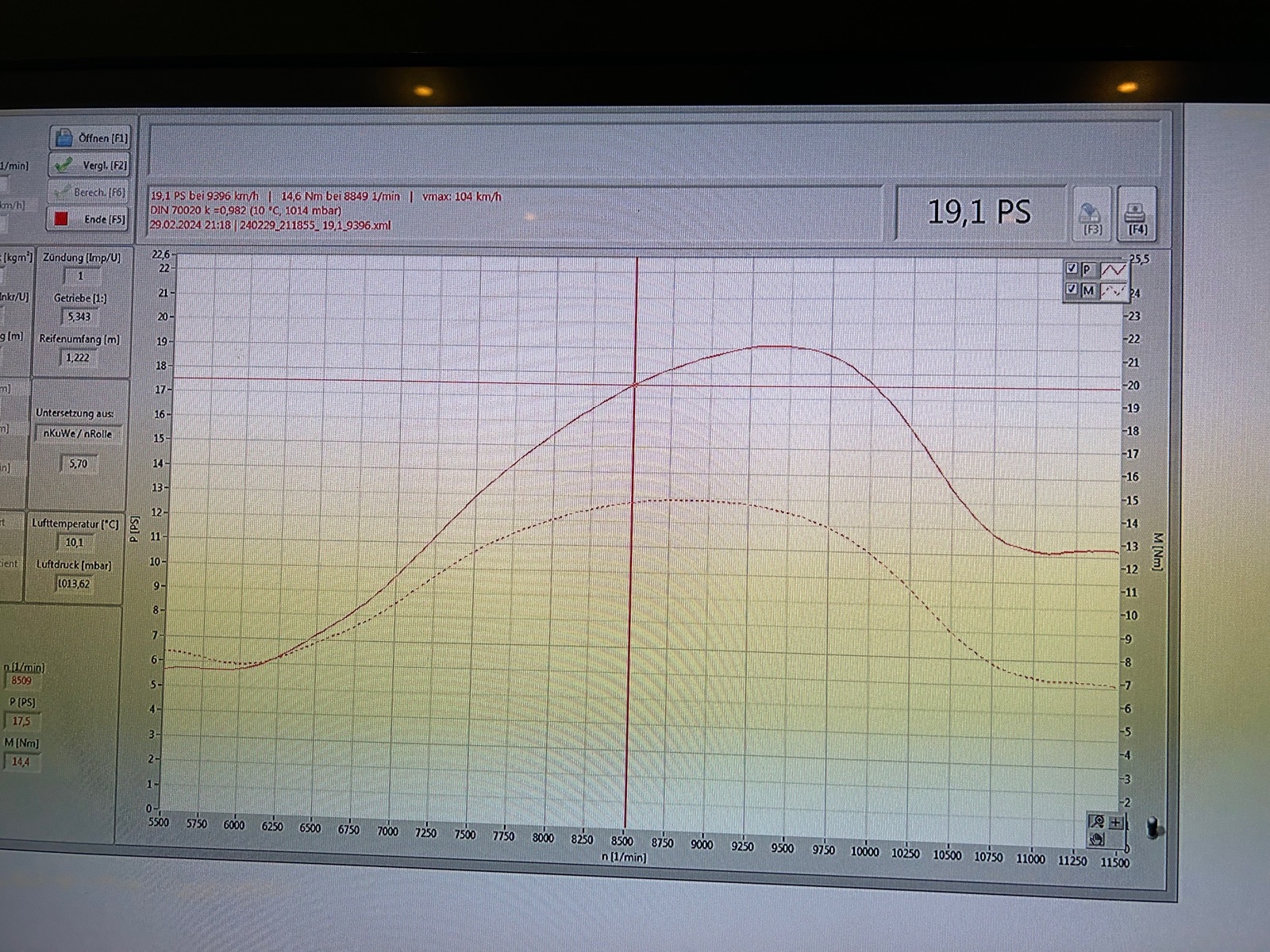
Task: Flip the toggle switch right of the graph
Action: tap(1154, 829)
